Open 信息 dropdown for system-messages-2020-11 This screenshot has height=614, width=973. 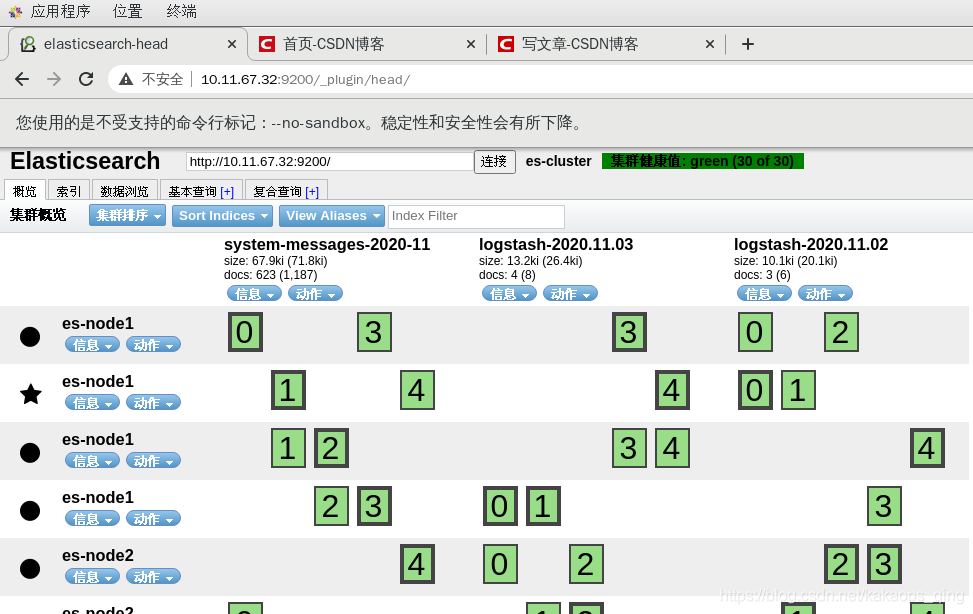[x=254, y=294]
